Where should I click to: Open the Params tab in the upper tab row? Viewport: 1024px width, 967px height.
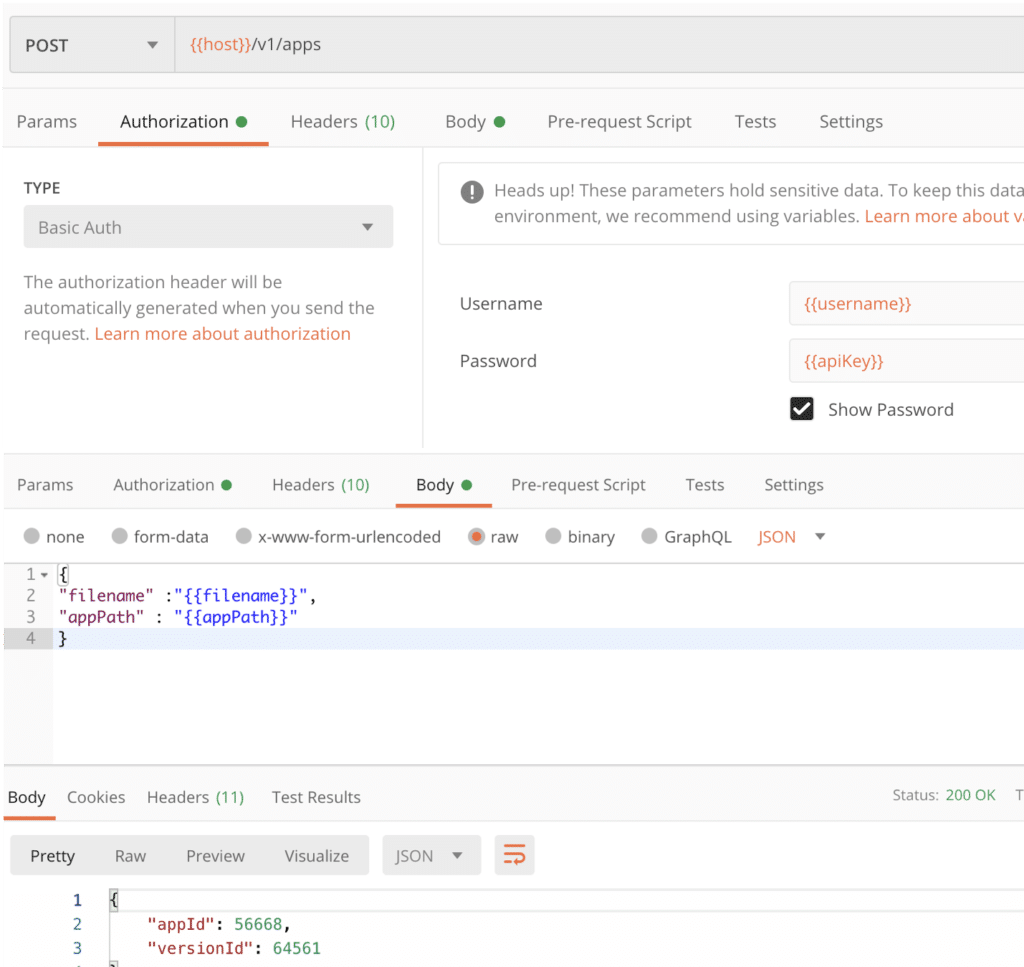click(x=46, y=121)
